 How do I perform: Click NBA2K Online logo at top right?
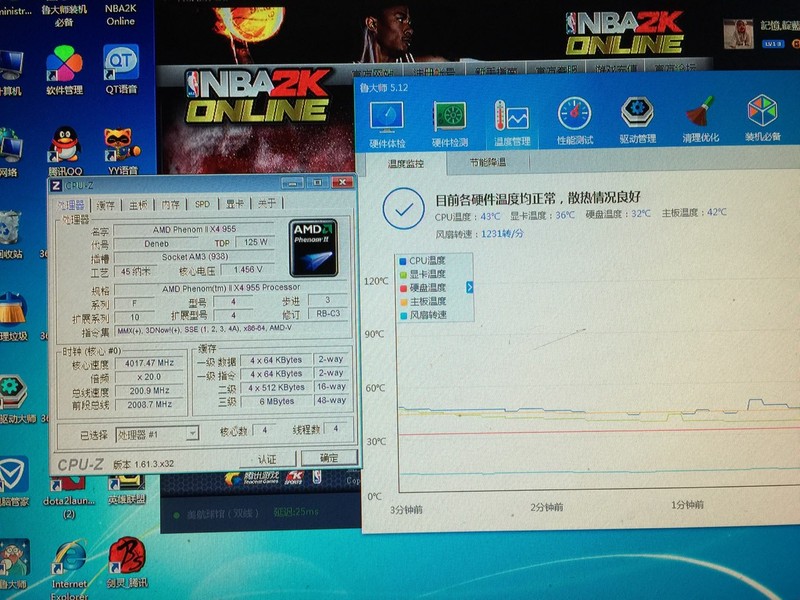(624, 33)
